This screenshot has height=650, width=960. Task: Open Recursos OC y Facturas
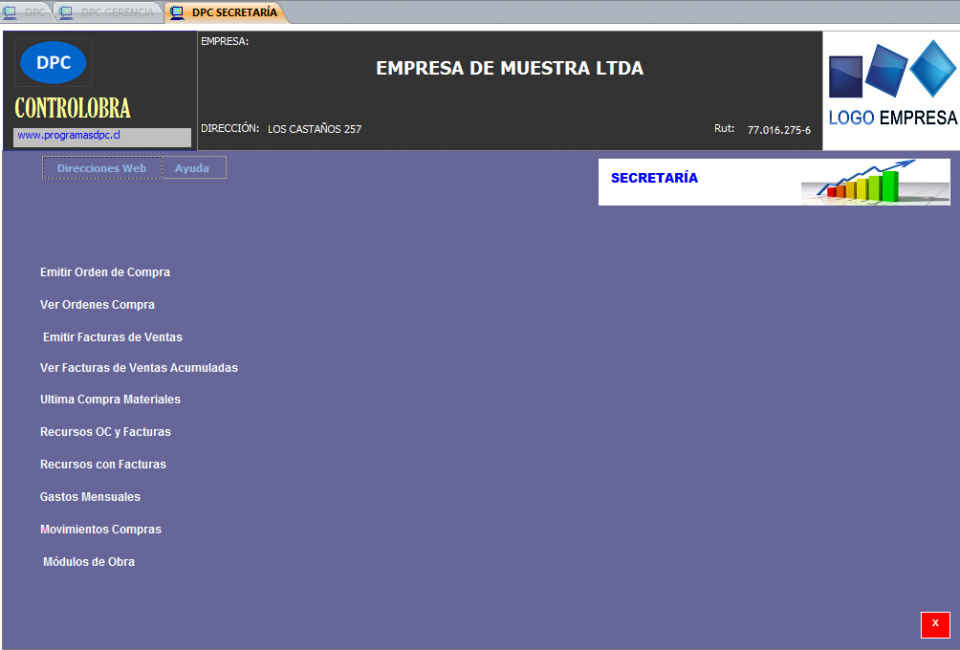click(105, 432)
